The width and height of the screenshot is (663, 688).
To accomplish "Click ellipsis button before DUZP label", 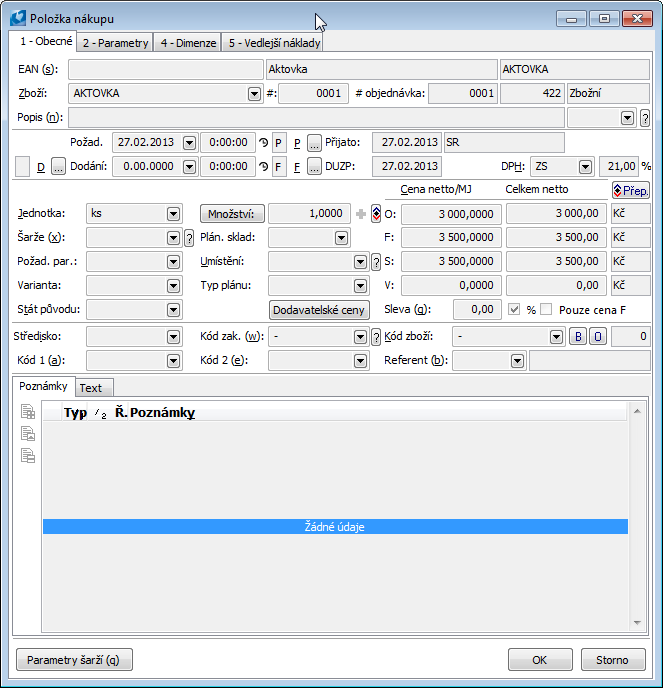I will click(314, 167).
